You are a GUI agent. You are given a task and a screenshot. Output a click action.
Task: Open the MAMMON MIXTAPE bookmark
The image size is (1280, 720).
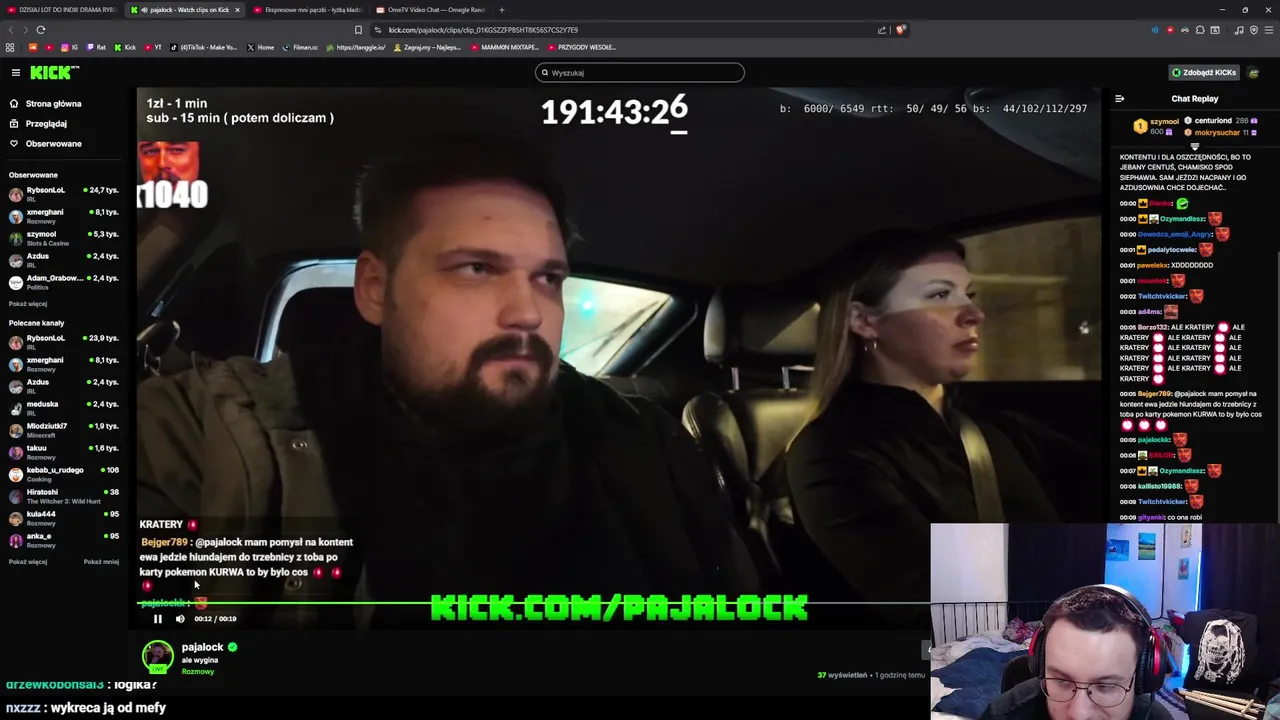505,47
